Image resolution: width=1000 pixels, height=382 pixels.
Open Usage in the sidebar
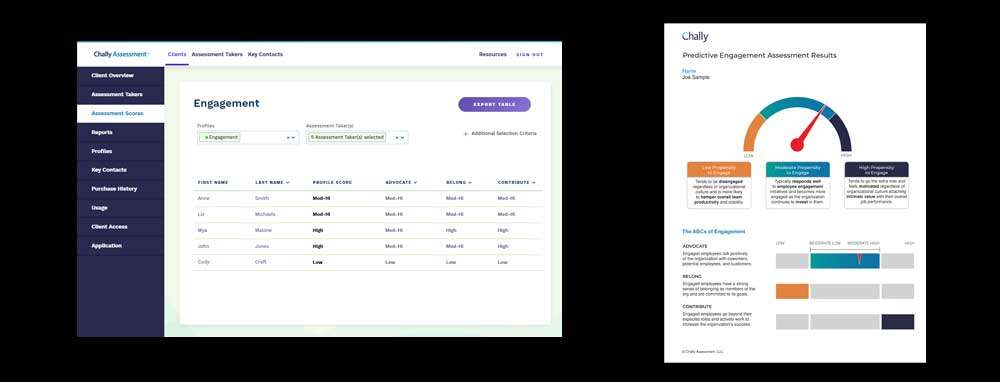tap(121, 208)
